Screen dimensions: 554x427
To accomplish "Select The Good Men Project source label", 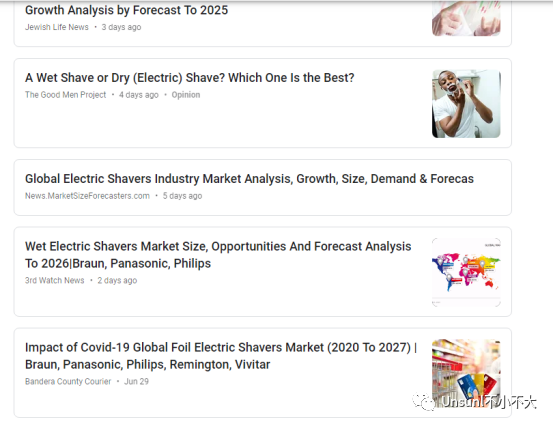I will pyautogui.click(x=65, y=95).
